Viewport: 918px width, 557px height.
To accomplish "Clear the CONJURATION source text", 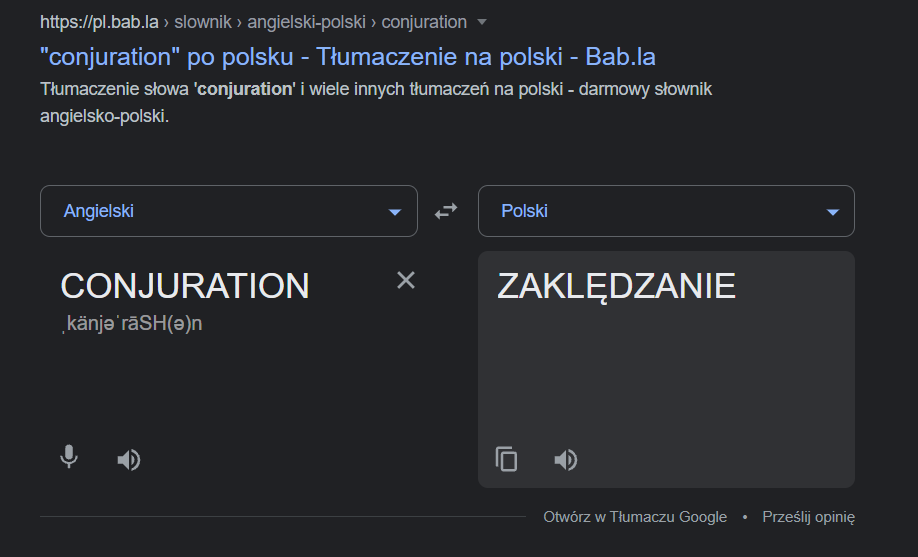I will point(406,281).
